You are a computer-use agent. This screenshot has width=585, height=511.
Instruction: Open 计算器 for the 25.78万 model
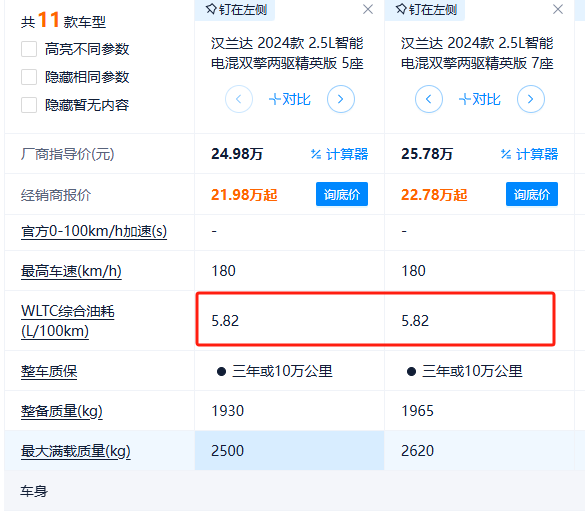[x=529, y=154]
